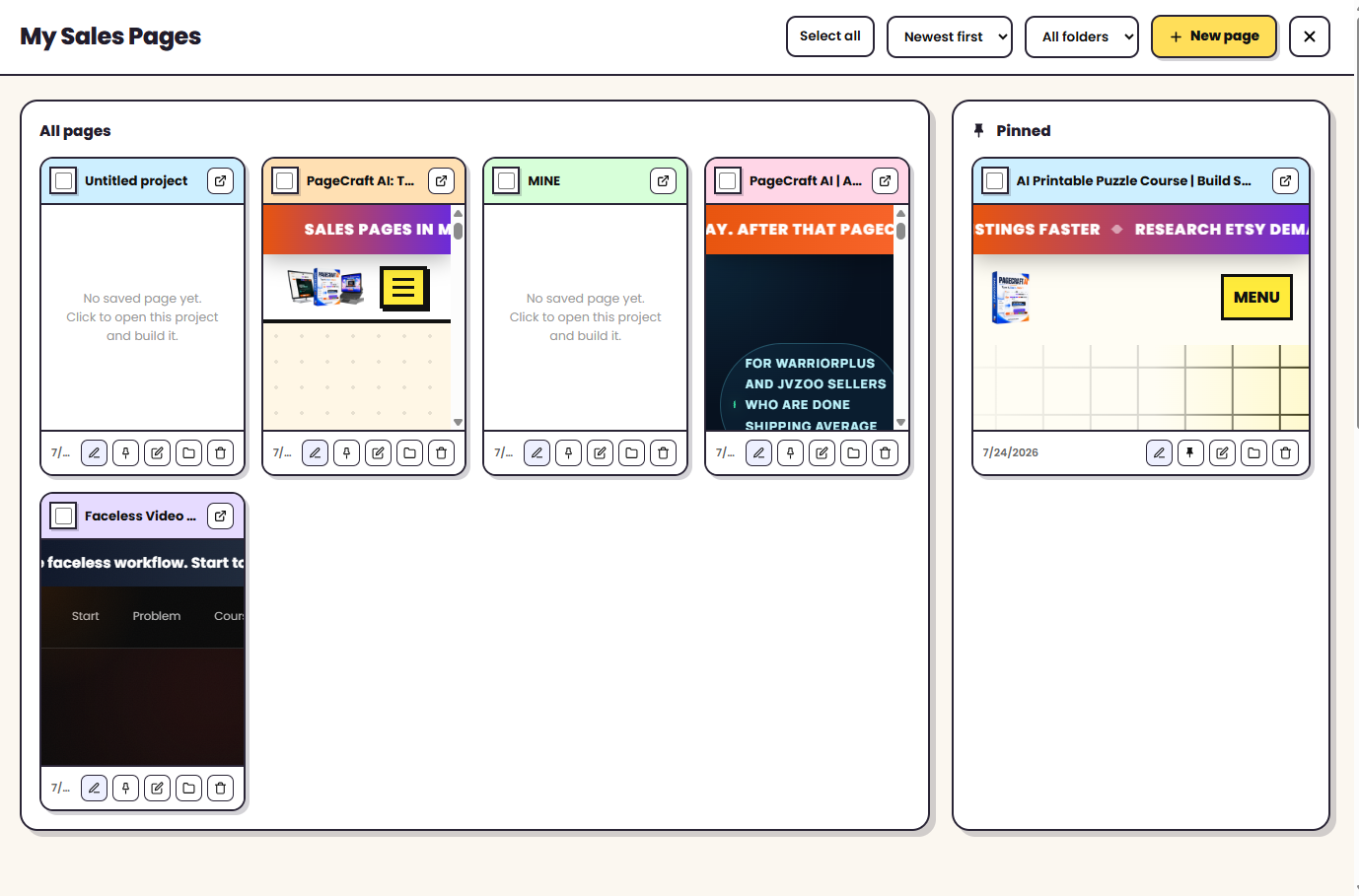Select the Start tab in Faceless Video preview

(x=86, y=616)
